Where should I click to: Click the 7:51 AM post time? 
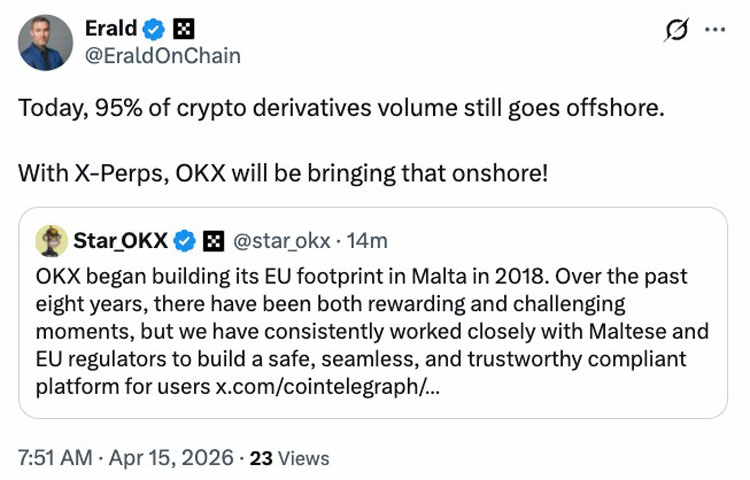[55, 458]
